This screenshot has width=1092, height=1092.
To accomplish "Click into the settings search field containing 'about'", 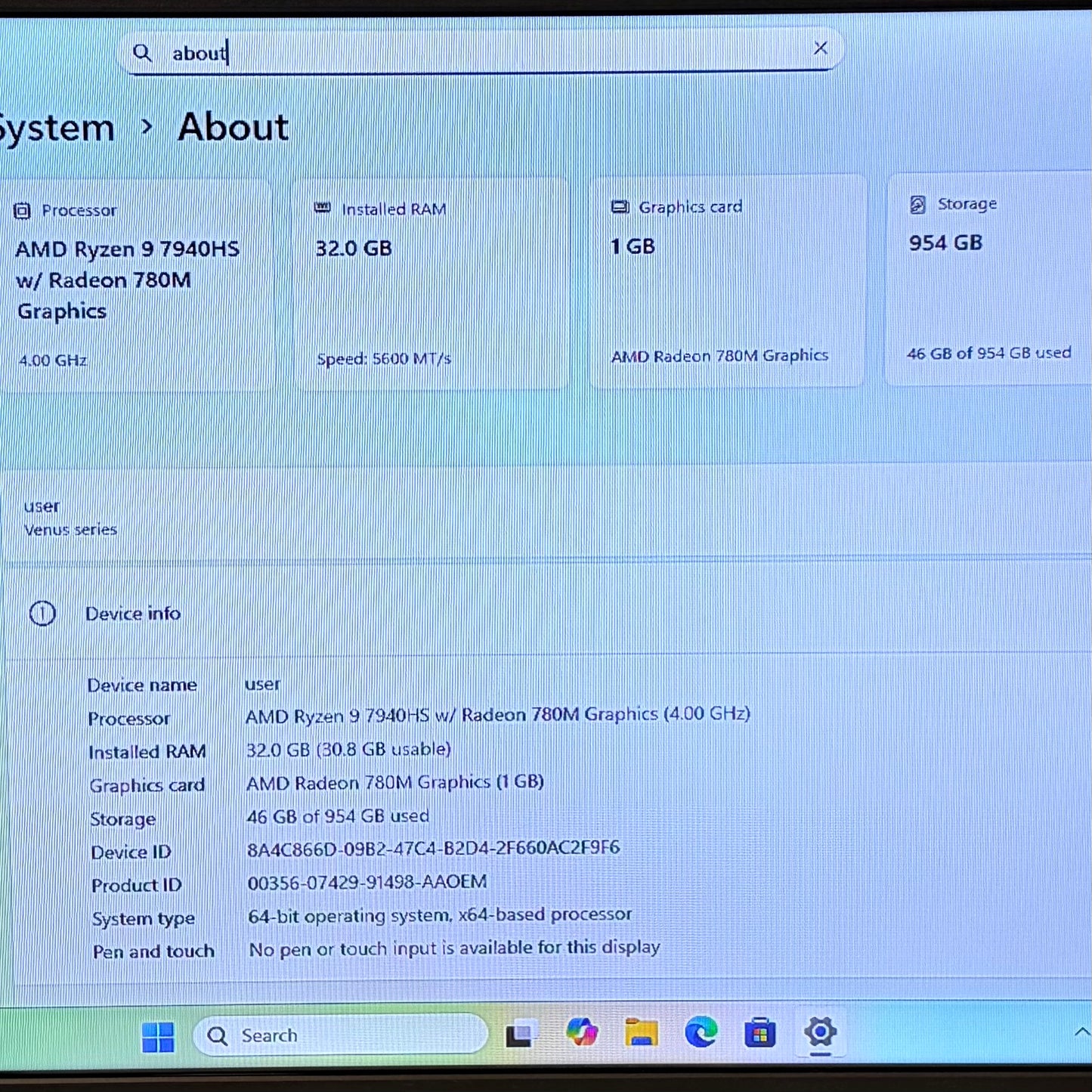I will pos(481,51).
